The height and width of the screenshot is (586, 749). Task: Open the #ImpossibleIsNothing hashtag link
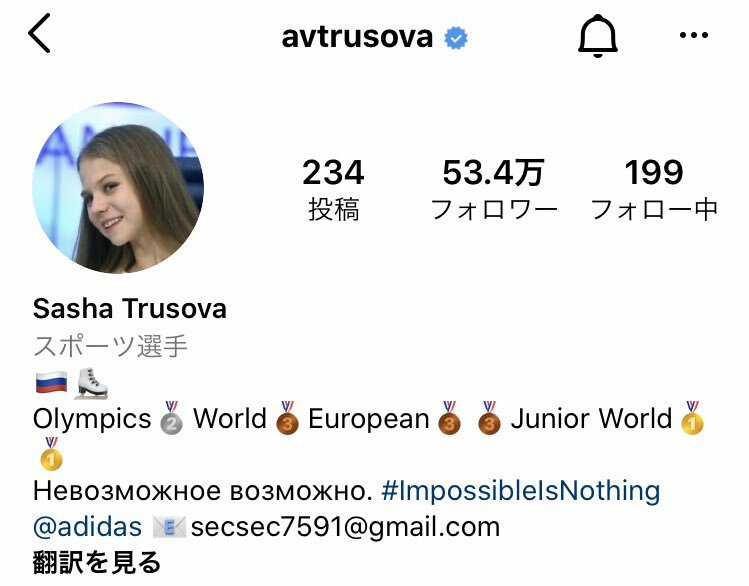[521, 491]
